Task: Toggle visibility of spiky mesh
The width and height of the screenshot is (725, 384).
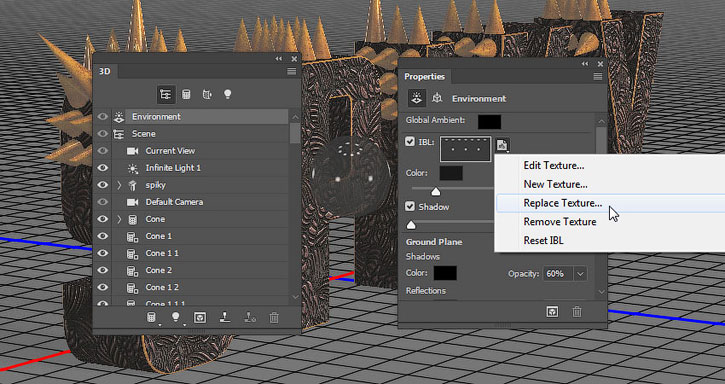Action: pos(103,185)
